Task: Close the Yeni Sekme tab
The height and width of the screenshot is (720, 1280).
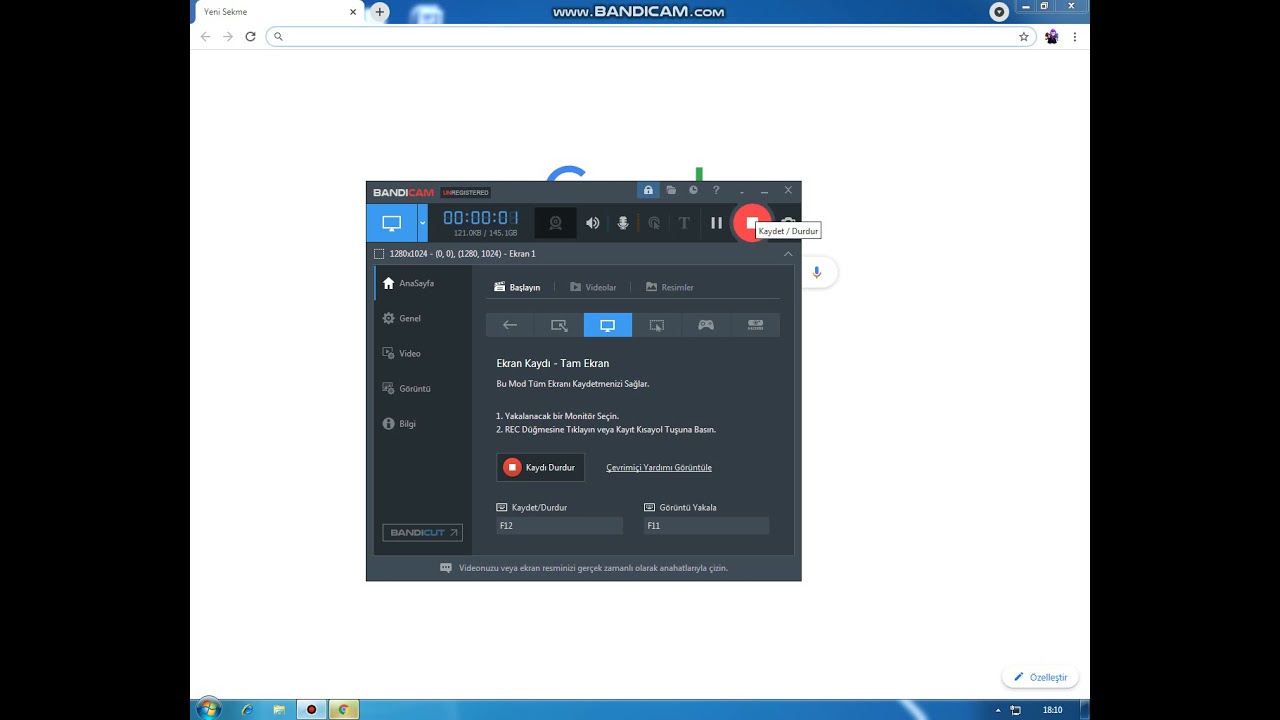Action: 353,12
